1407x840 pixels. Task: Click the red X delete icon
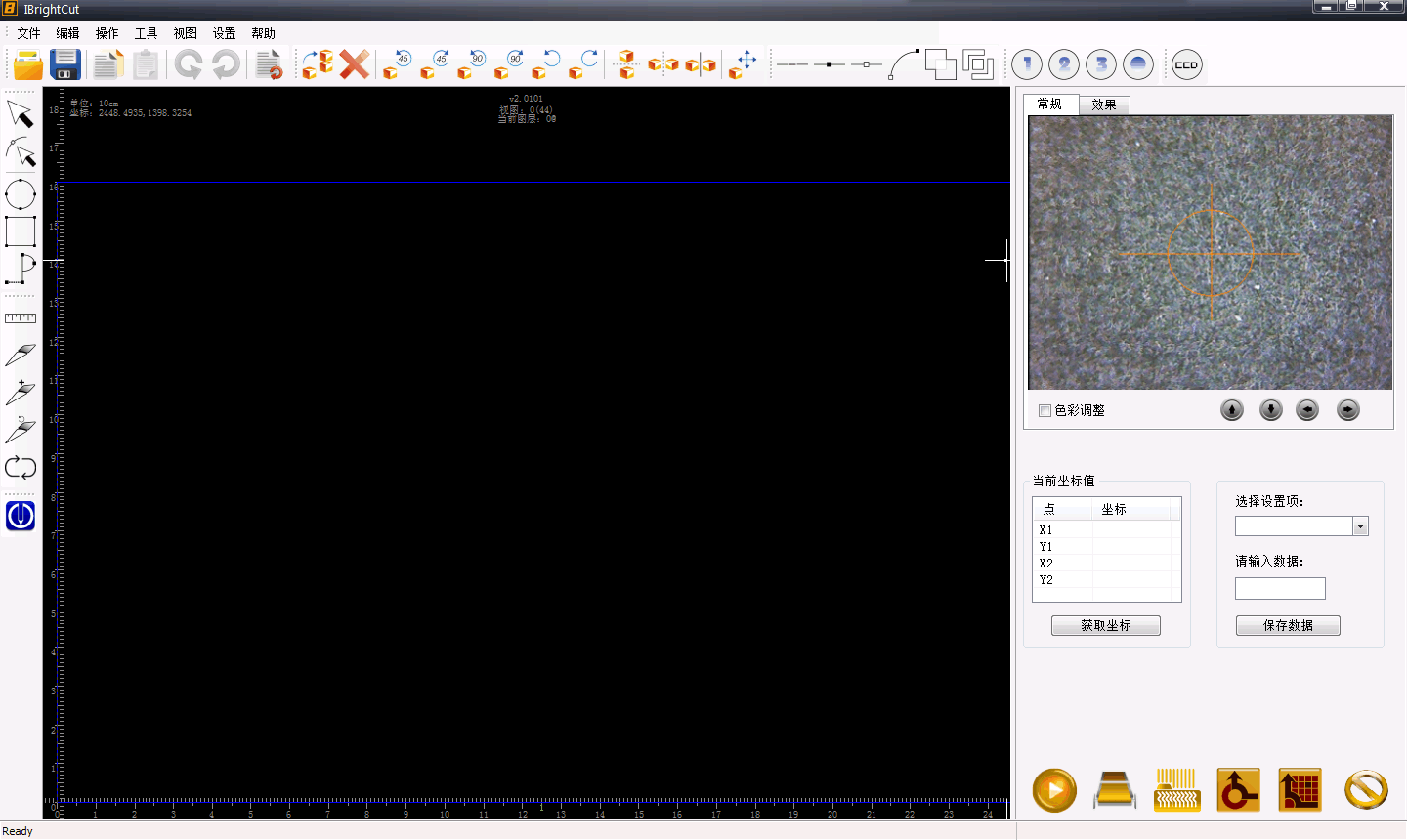(x=355, y=65)
